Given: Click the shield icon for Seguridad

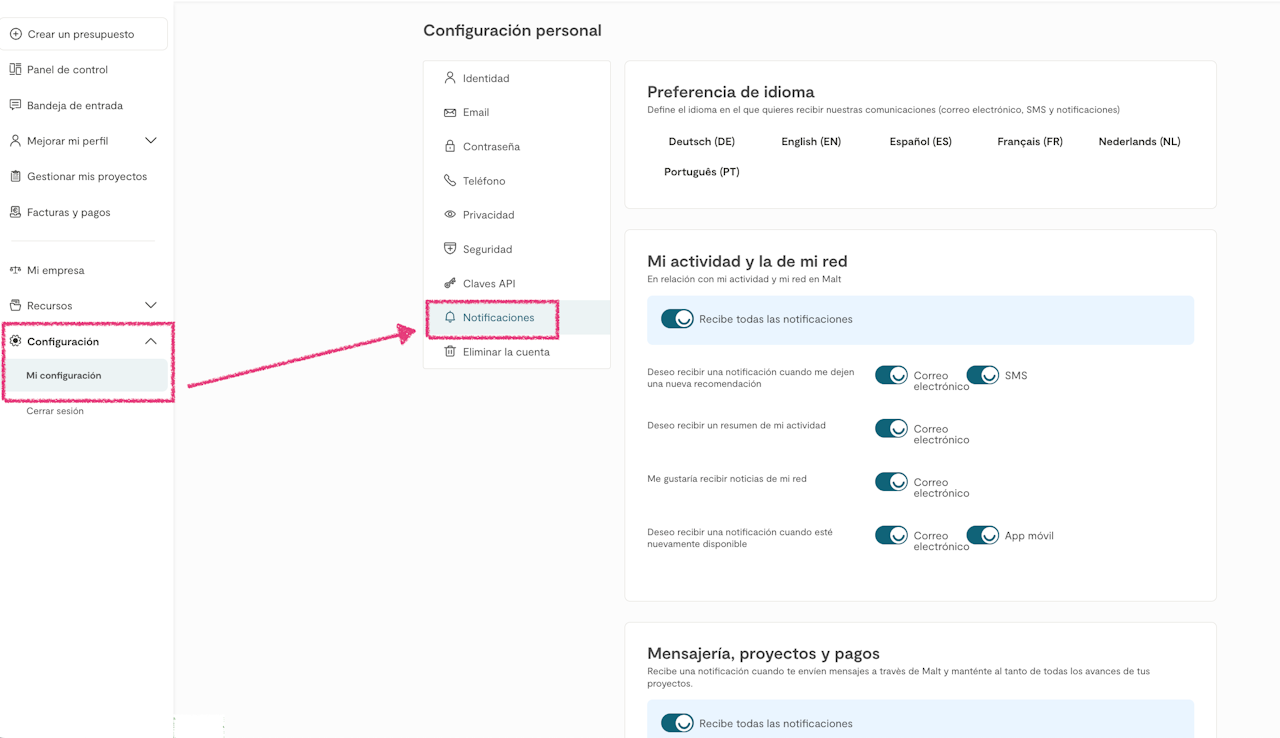Looking at the screenshot, I should [450, 249].
